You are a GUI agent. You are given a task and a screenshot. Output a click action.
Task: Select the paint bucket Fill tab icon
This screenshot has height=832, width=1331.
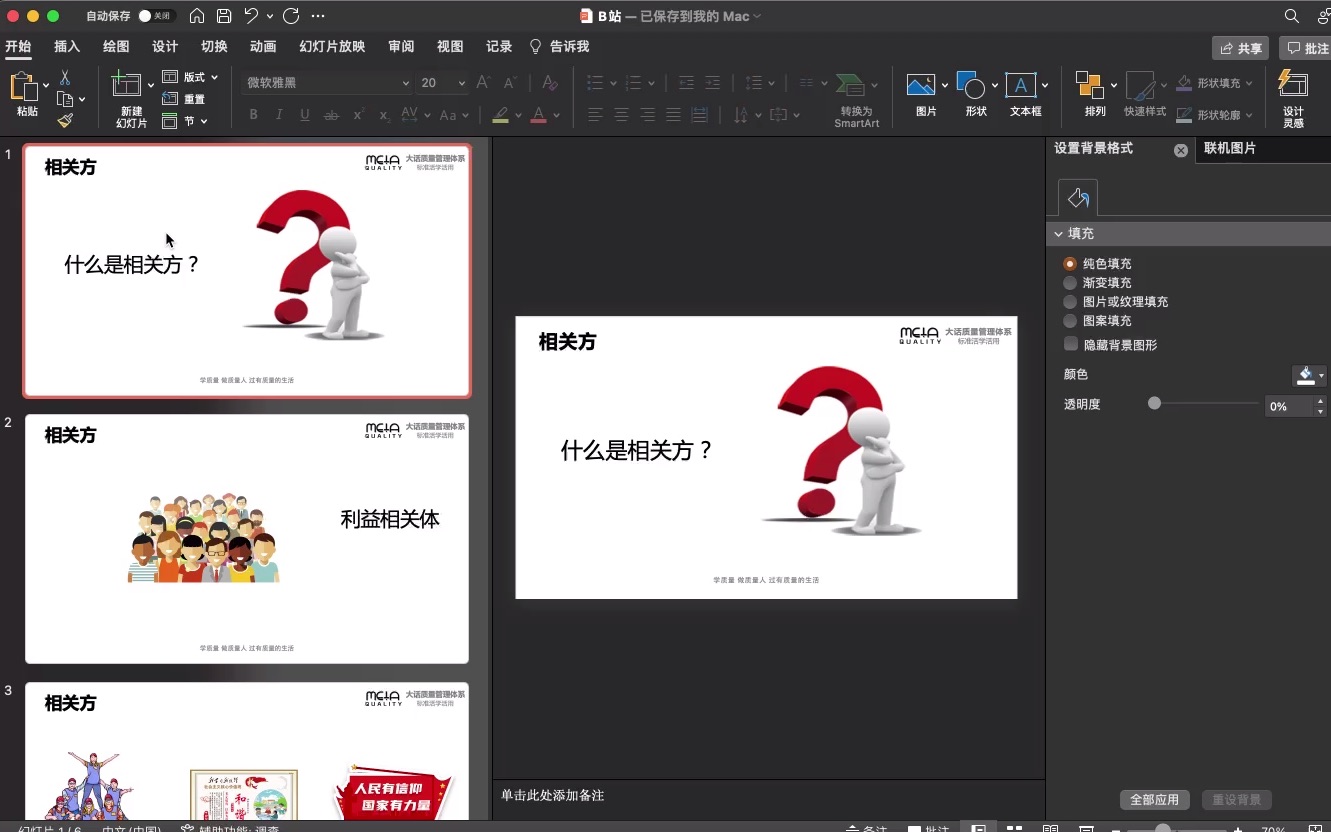(x=1078, y=197)
